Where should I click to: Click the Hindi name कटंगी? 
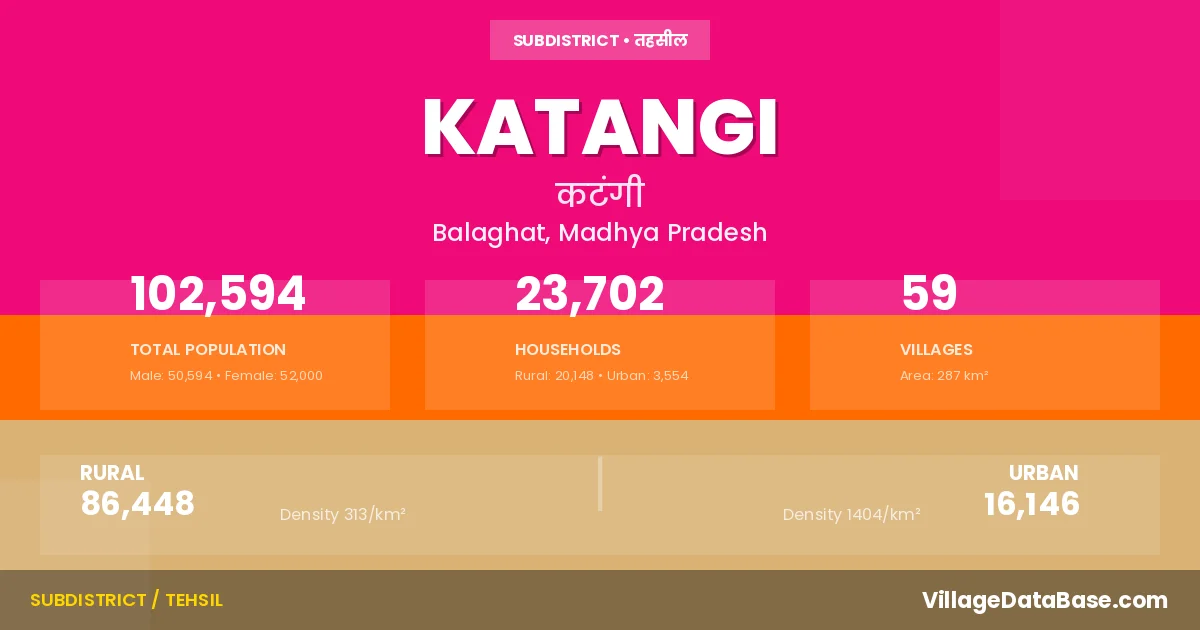(600, 194)
